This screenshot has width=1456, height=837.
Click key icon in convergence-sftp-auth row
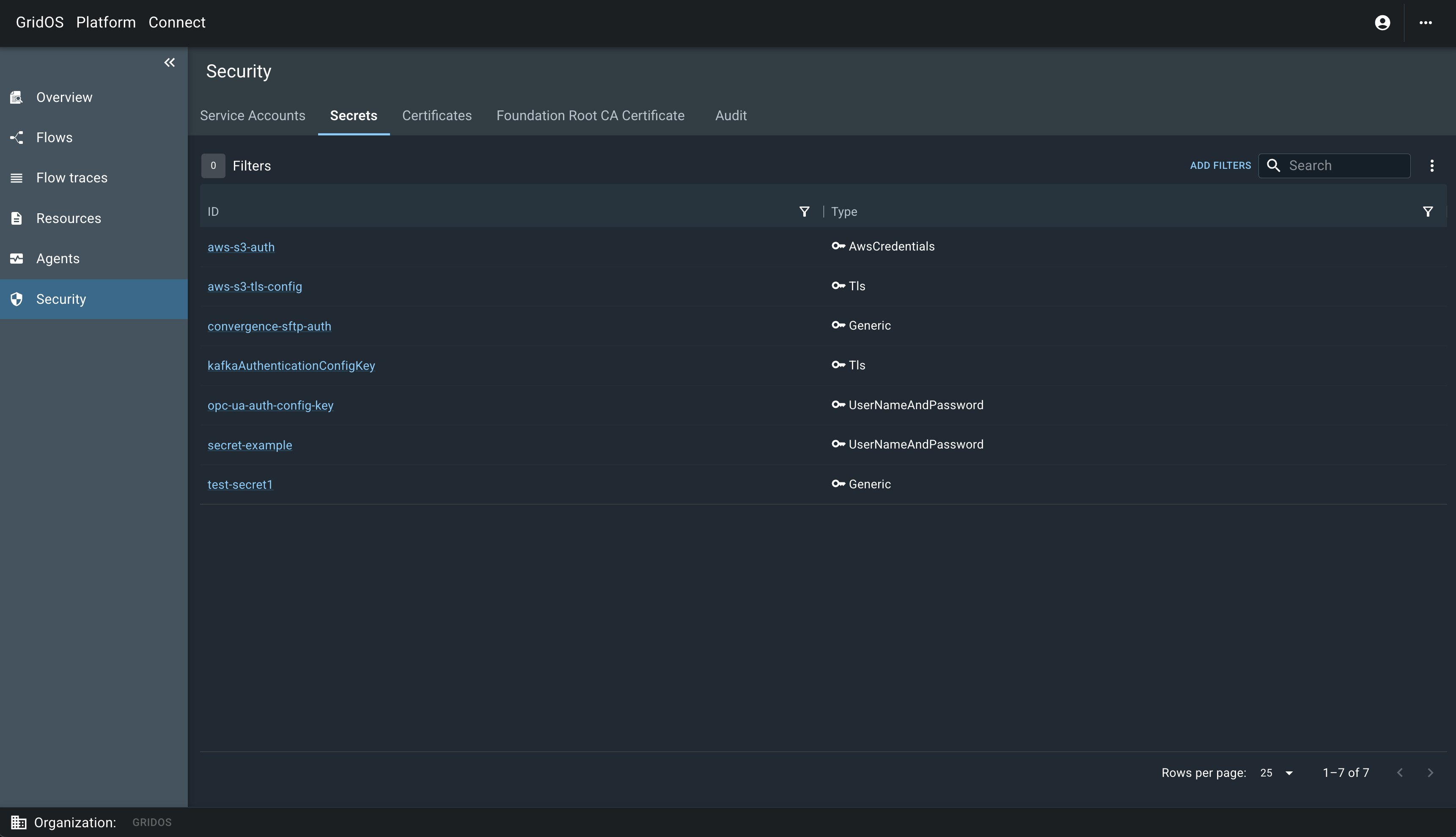click(838, 325)
